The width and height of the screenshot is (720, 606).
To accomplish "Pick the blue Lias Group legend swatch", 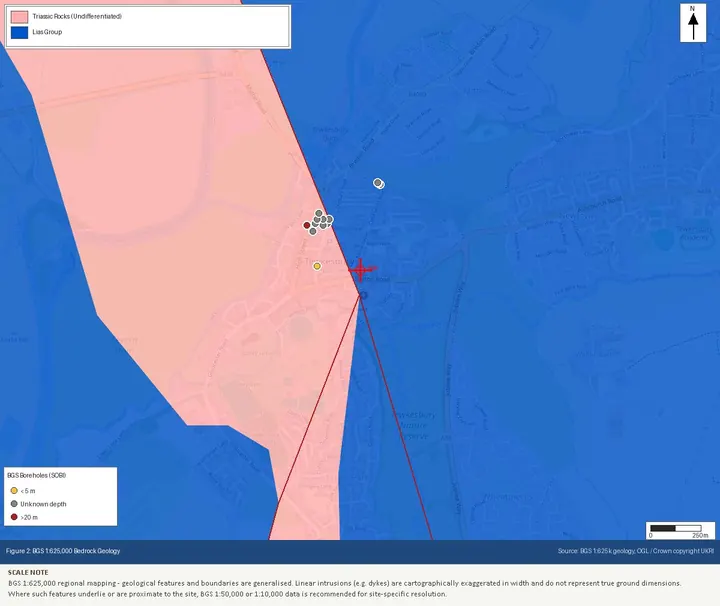I will click(19, 33).
